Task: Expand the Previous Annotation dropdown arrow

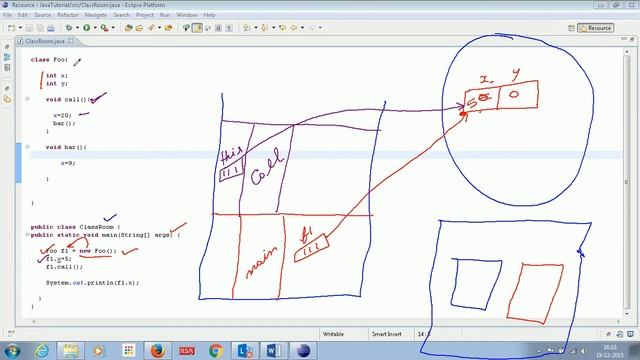Action: tap(273, 28)
